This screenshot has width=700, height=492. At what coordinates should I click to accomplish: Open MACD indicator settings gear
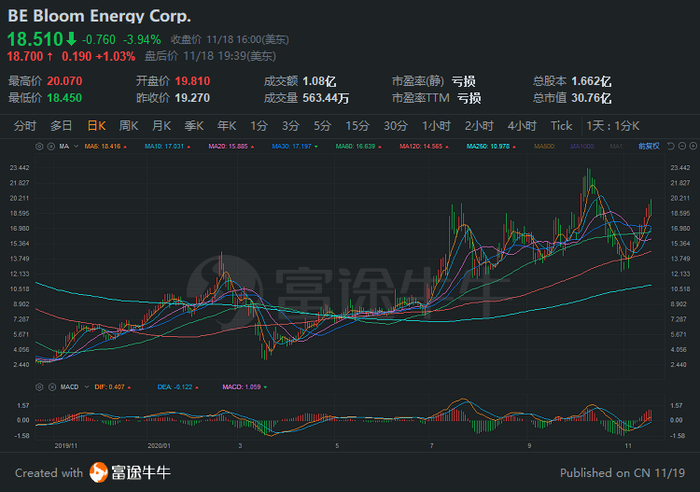pos(39,387)
